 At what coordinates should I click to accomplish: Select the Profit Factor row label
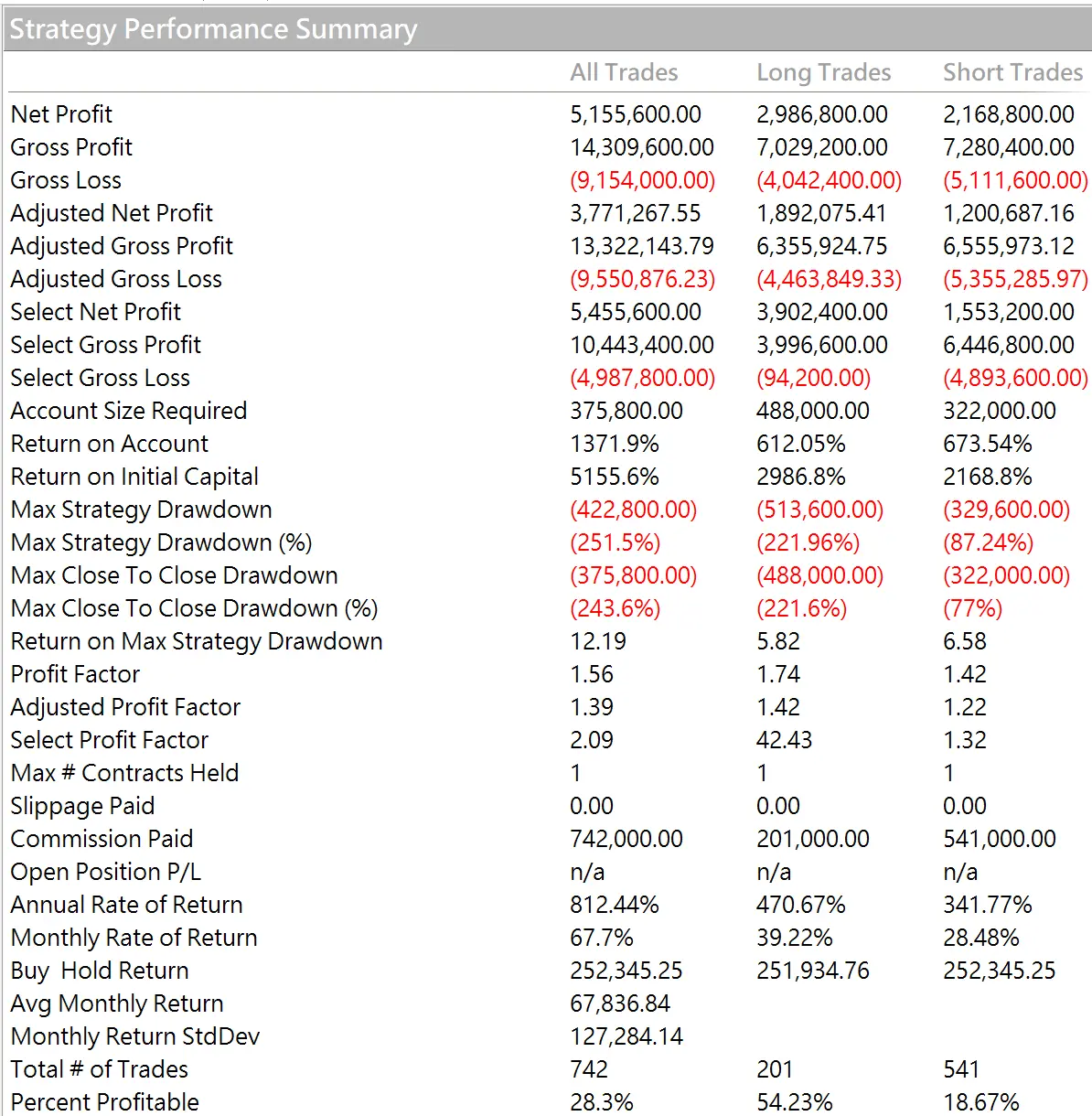[75, 674]
